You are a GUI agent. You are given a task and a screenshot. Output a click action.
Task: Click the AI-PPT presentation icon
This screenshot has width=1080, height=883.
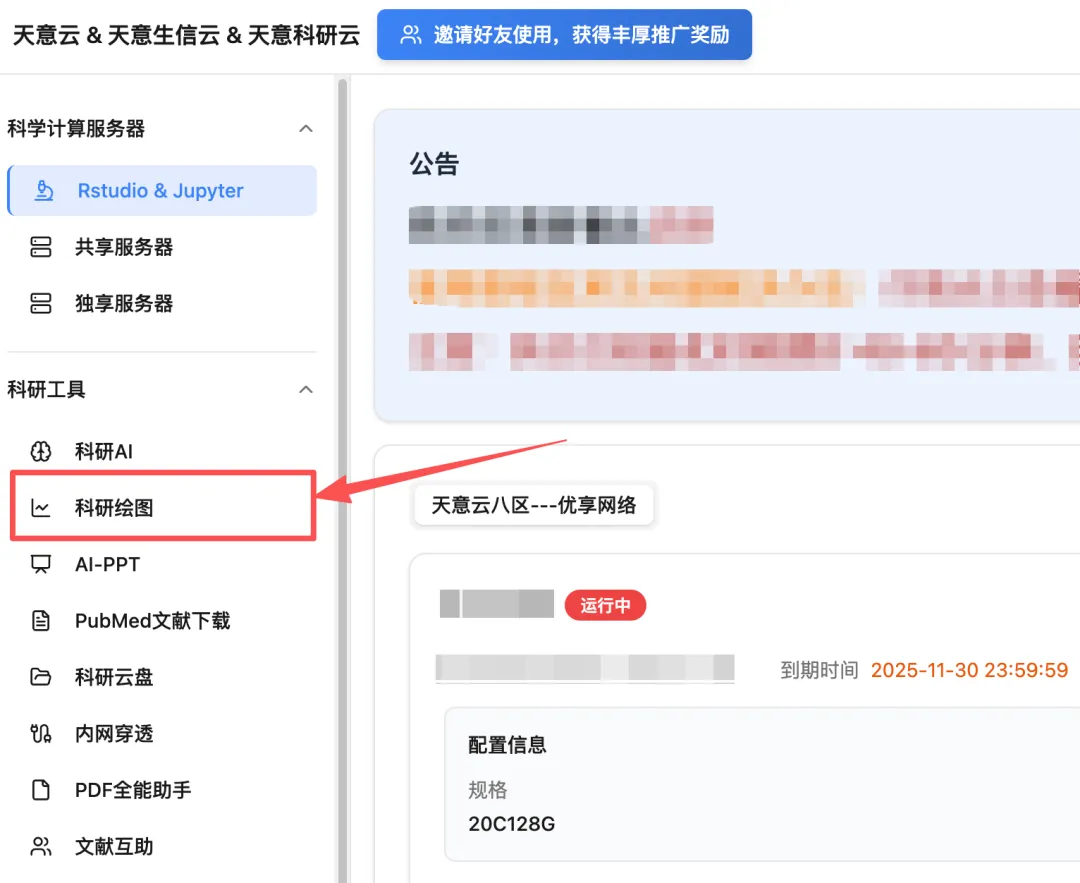40,564
